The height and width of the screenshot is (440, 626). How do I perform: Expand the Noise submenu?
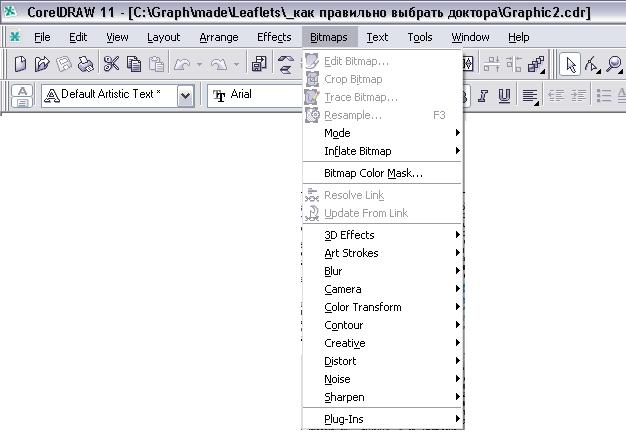(382, 379)
